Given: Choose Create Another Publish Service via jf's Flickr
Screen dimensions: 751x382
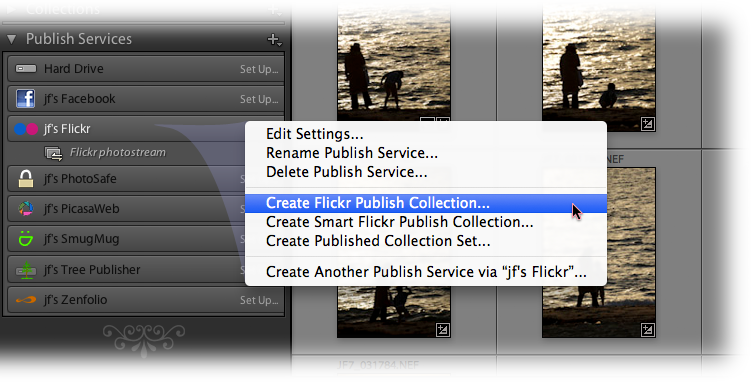Looking at the screenshot, I should click(x=425, y=272).
